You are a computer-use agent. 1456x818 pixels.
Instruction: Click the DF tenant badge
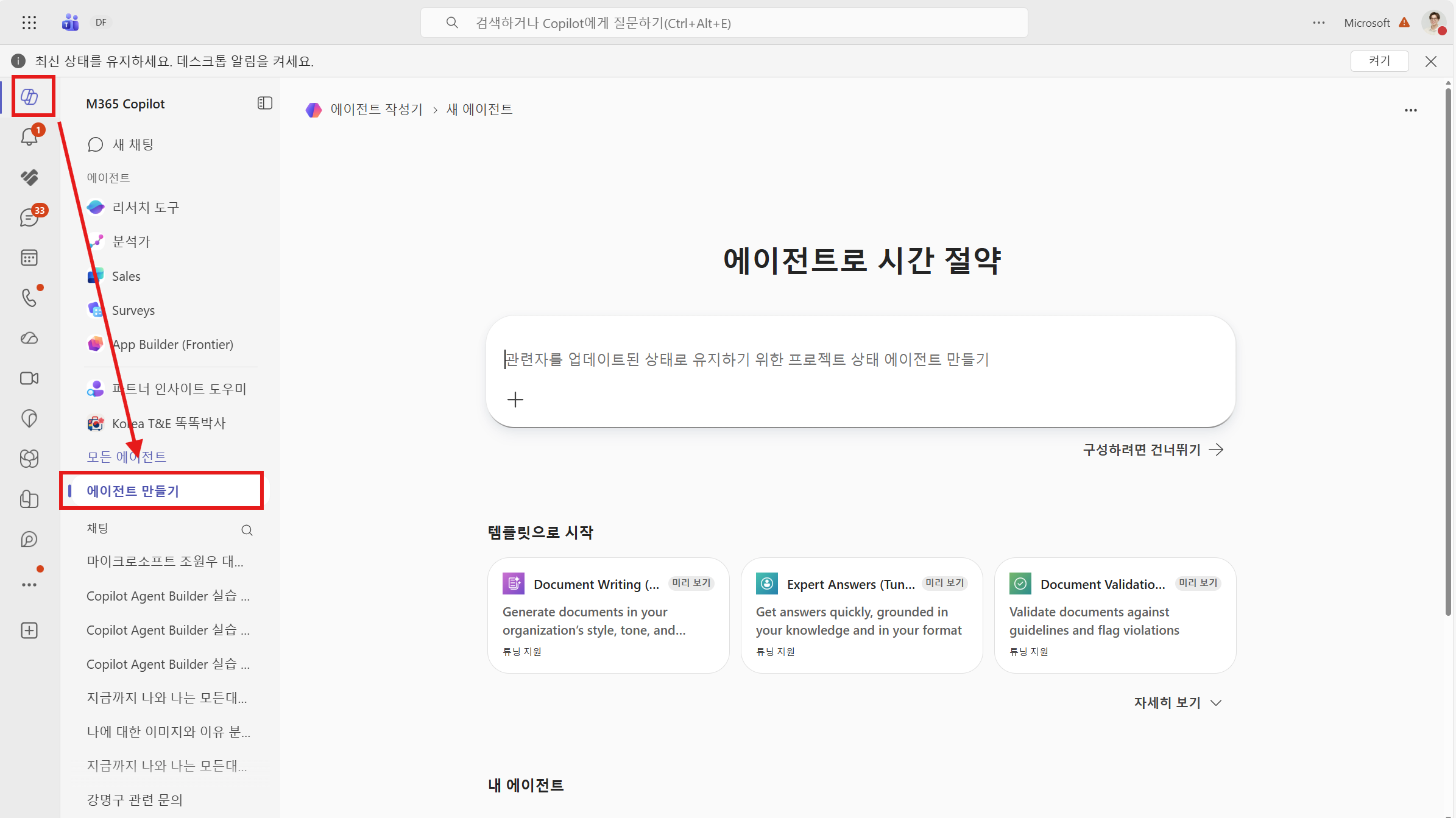pyautogui.click(x=101, y=23)
